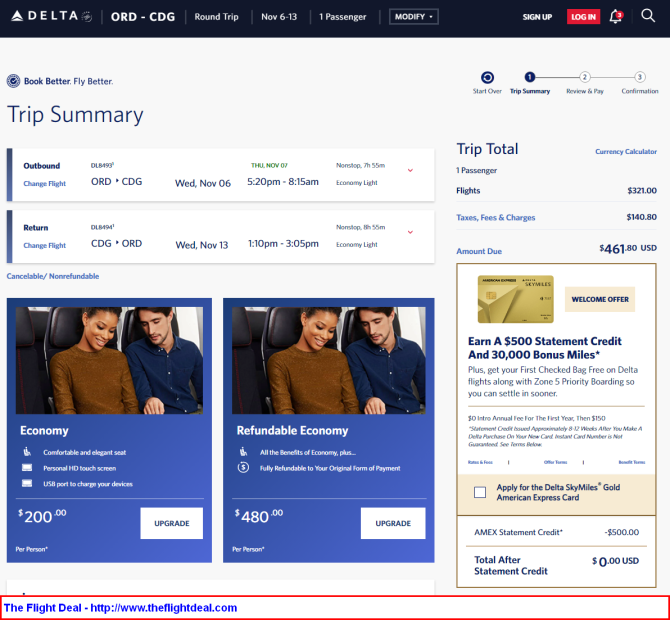Go to Trip Summary step 1
Image resolution: width=670 pixels, height=620 pixels.
(x=529, y=77)
